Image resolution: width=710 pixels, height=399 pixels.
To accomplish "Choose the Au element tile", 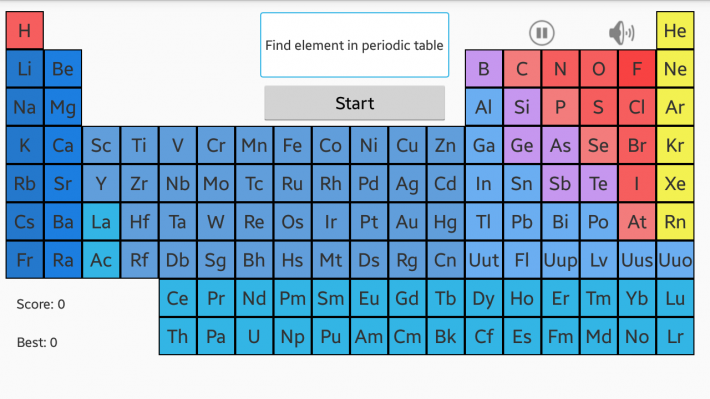I will click(407, 221).
